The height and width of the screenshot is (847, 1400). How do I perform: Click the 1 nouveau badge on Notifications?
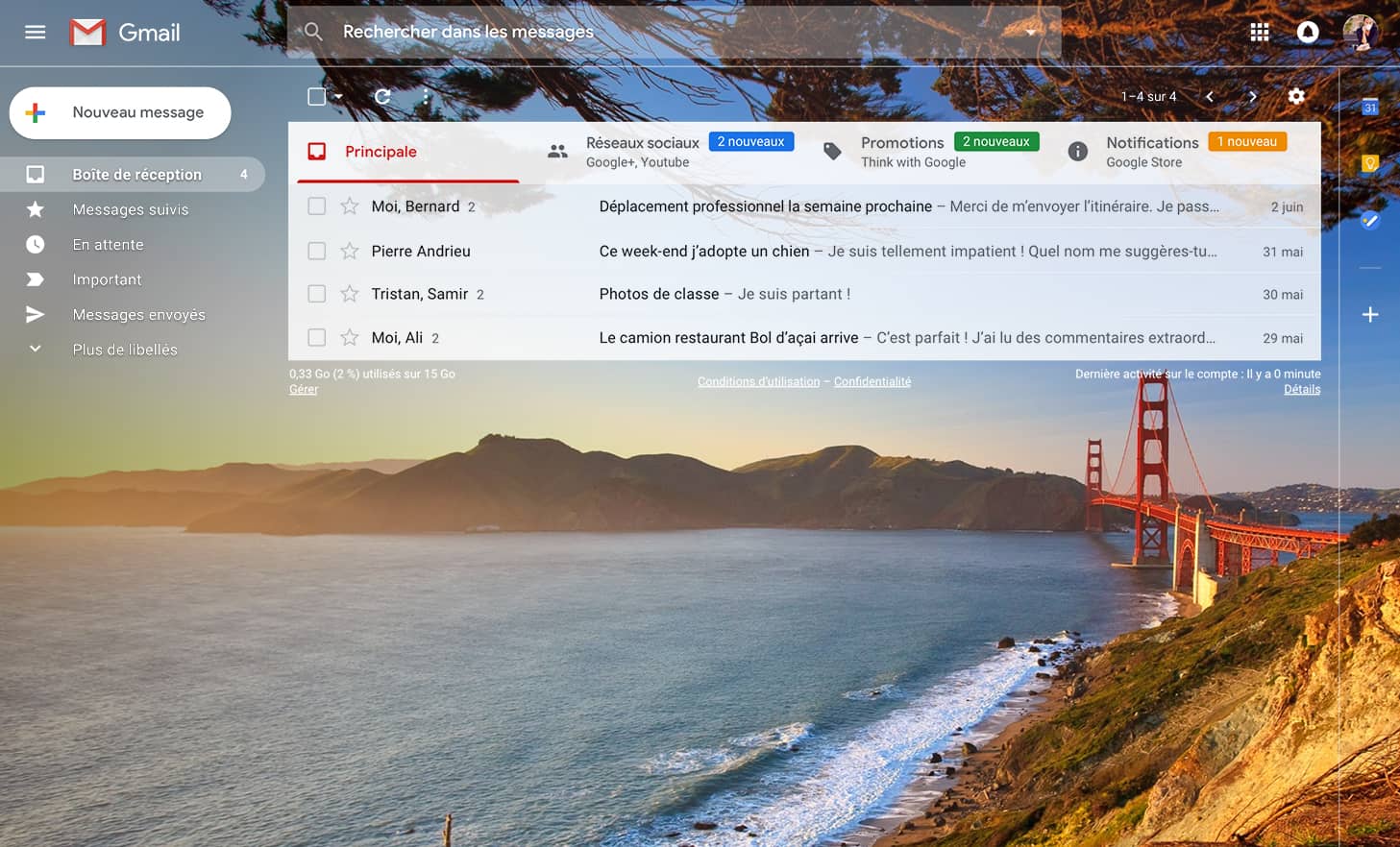coord(1247,141)
